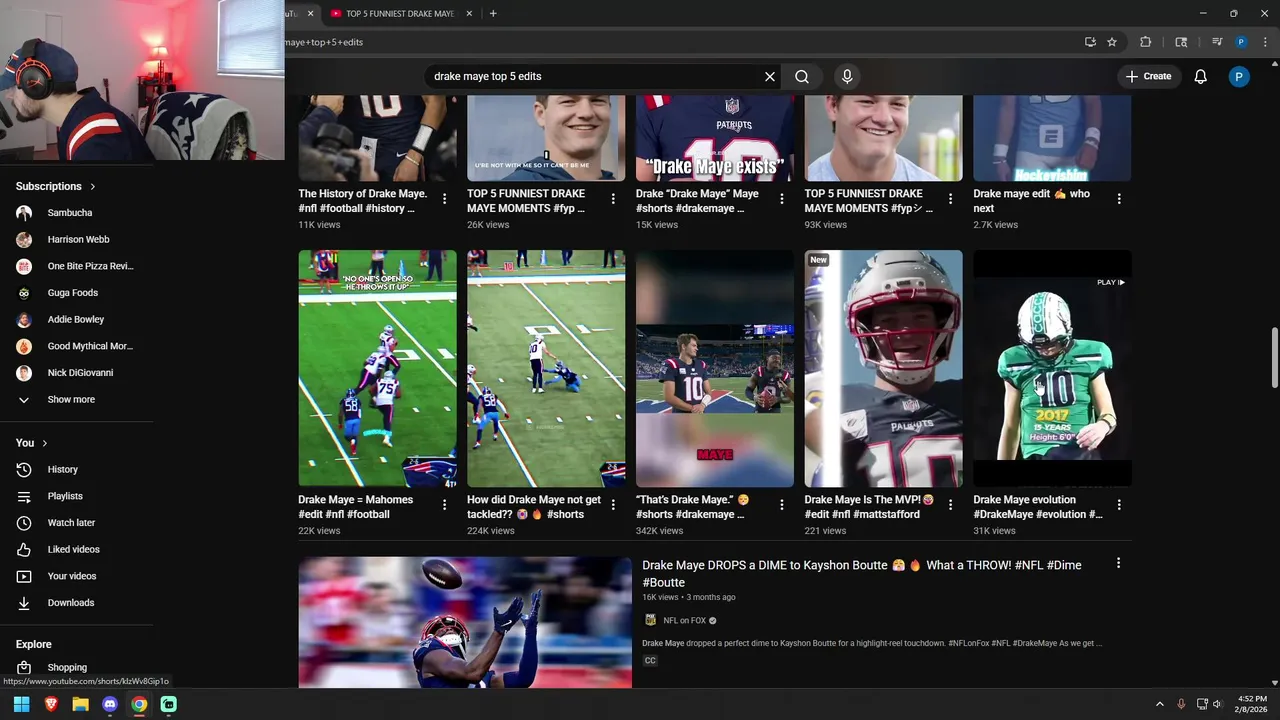
Task: Close the TOP 5 FUNNIEST DRAKE MAYE tab
Action: point(469,13)
